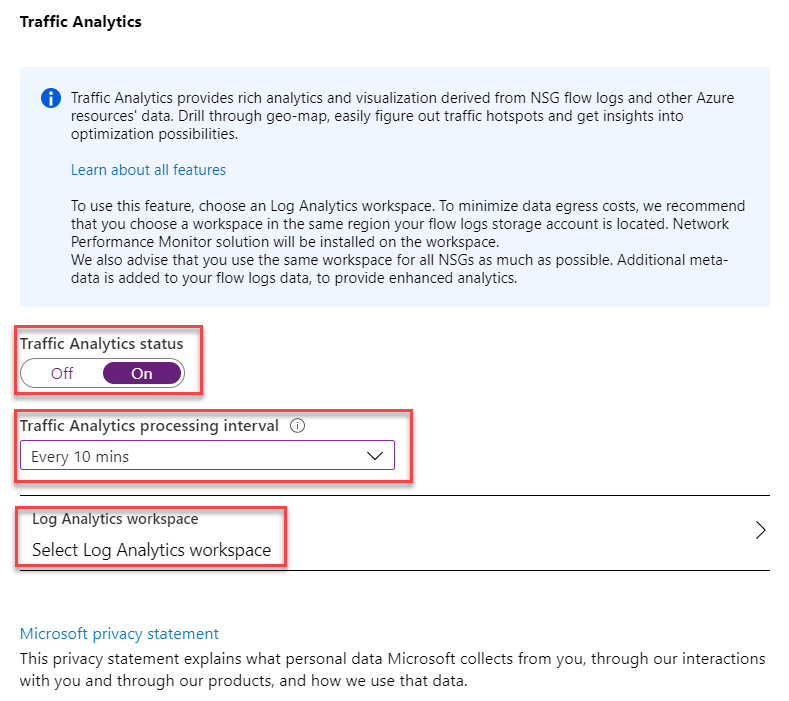The height and width of the screenshot is (701, 789).
Task: Select the On option for Traffic Analytics
Action: tap(142, 373)
